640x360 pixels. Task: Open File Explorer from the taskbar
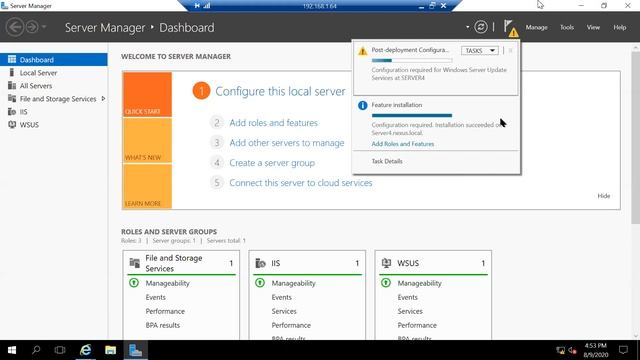click(x=110, y=350)
